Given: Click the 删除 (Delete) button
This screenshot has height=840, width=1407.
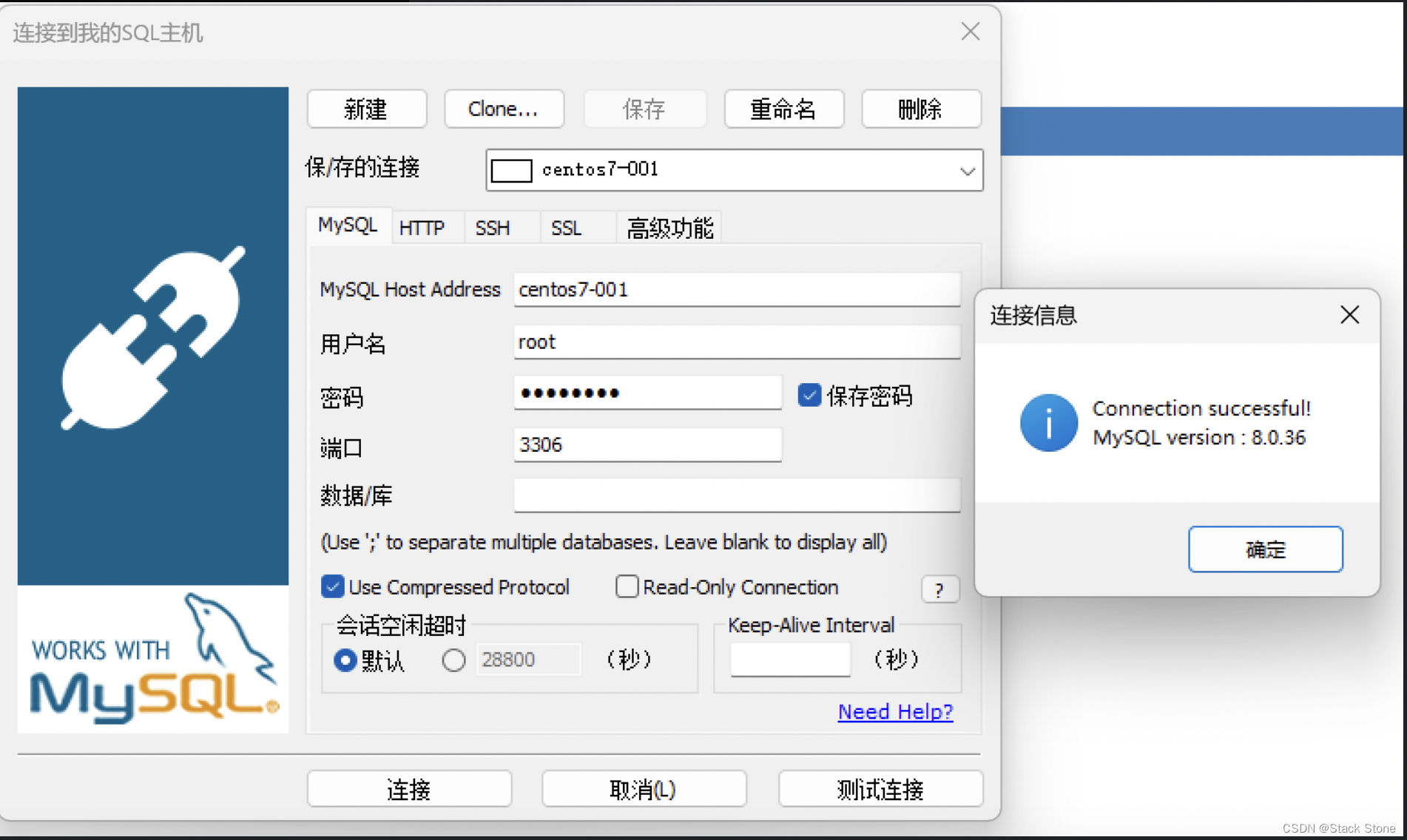Looking at the screenshot, I should (x=921, y=109).
